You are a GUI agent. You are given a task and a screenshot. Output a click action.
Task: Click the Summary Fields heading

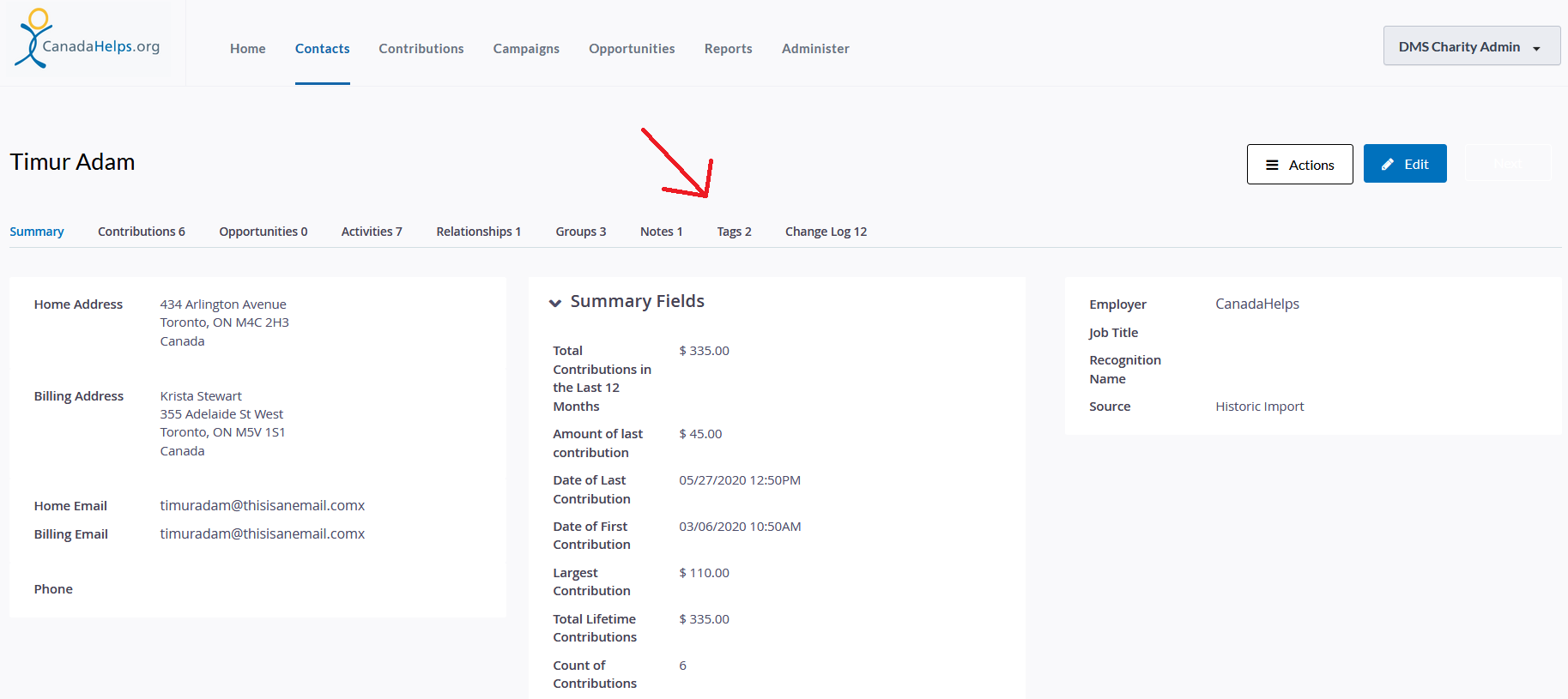pyautogui.click(x=638, y=301)
